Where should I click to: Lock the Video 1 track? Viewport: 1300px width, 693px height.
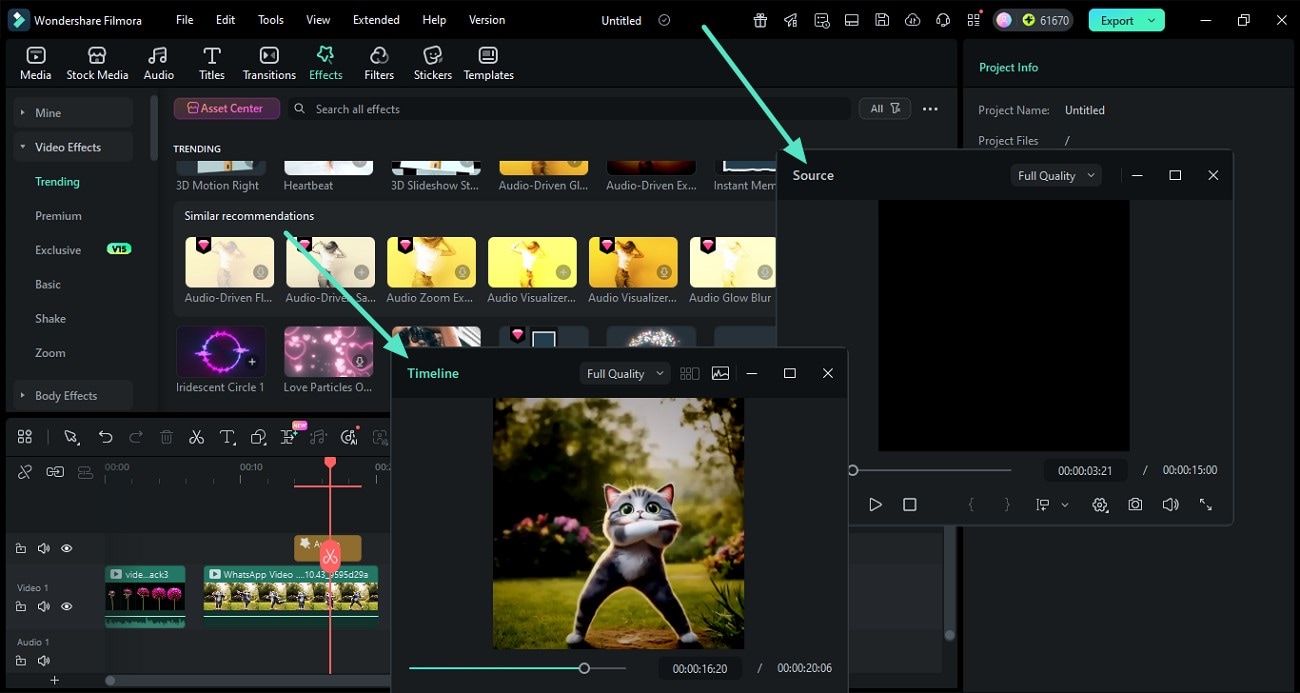click(21, 606)
